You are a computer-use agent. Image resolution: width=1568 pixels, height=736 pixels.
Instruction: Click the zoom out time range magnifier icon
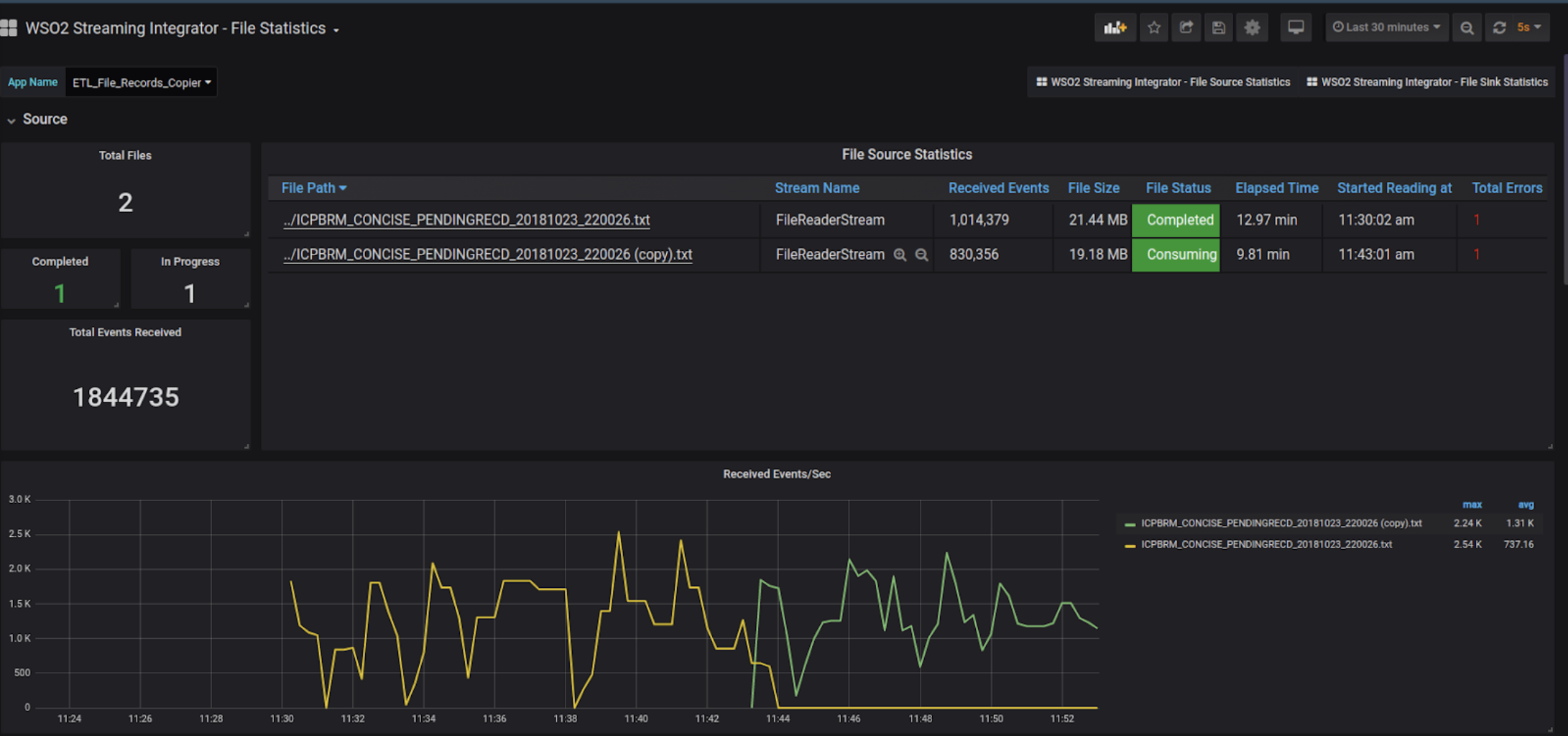(x=1467, y=27)
